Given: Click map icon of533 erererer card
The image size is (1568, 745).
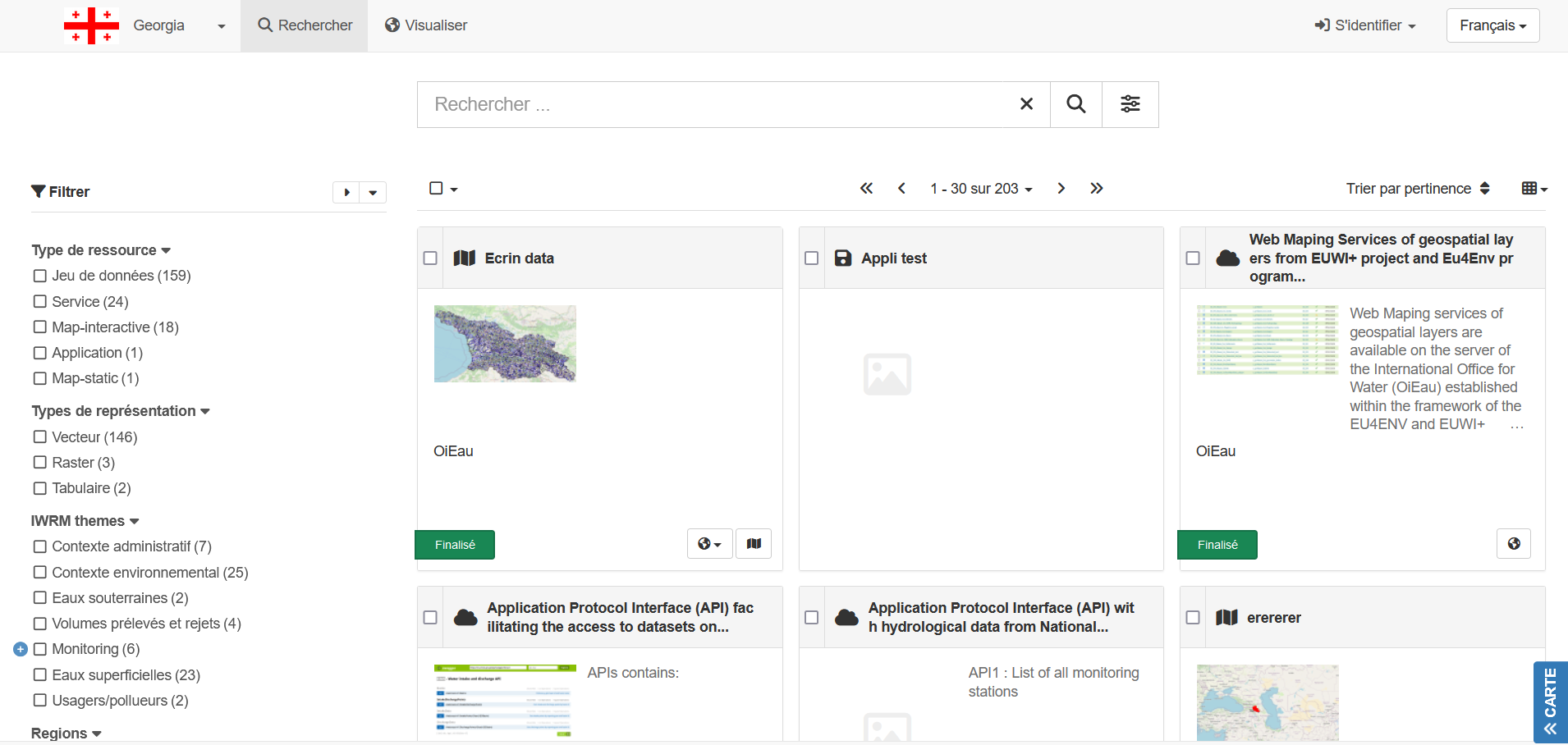Looking at the screenshot, I should point(1226,617).
